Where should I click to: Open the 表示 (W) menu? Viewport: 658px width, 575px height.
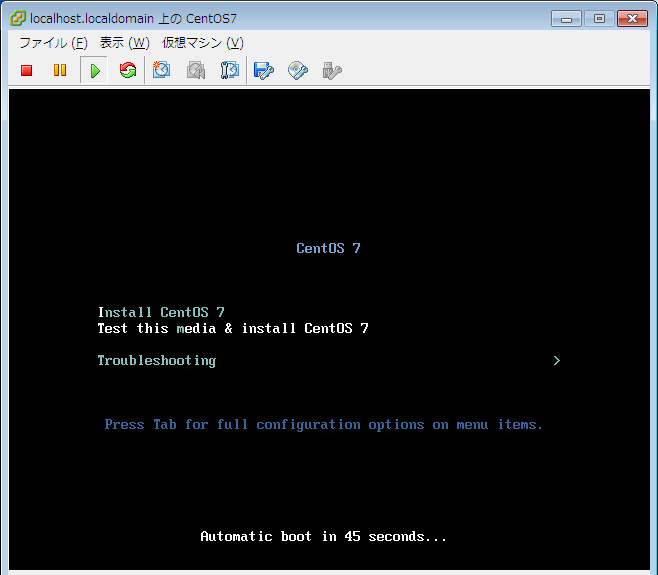click(124, 43)
